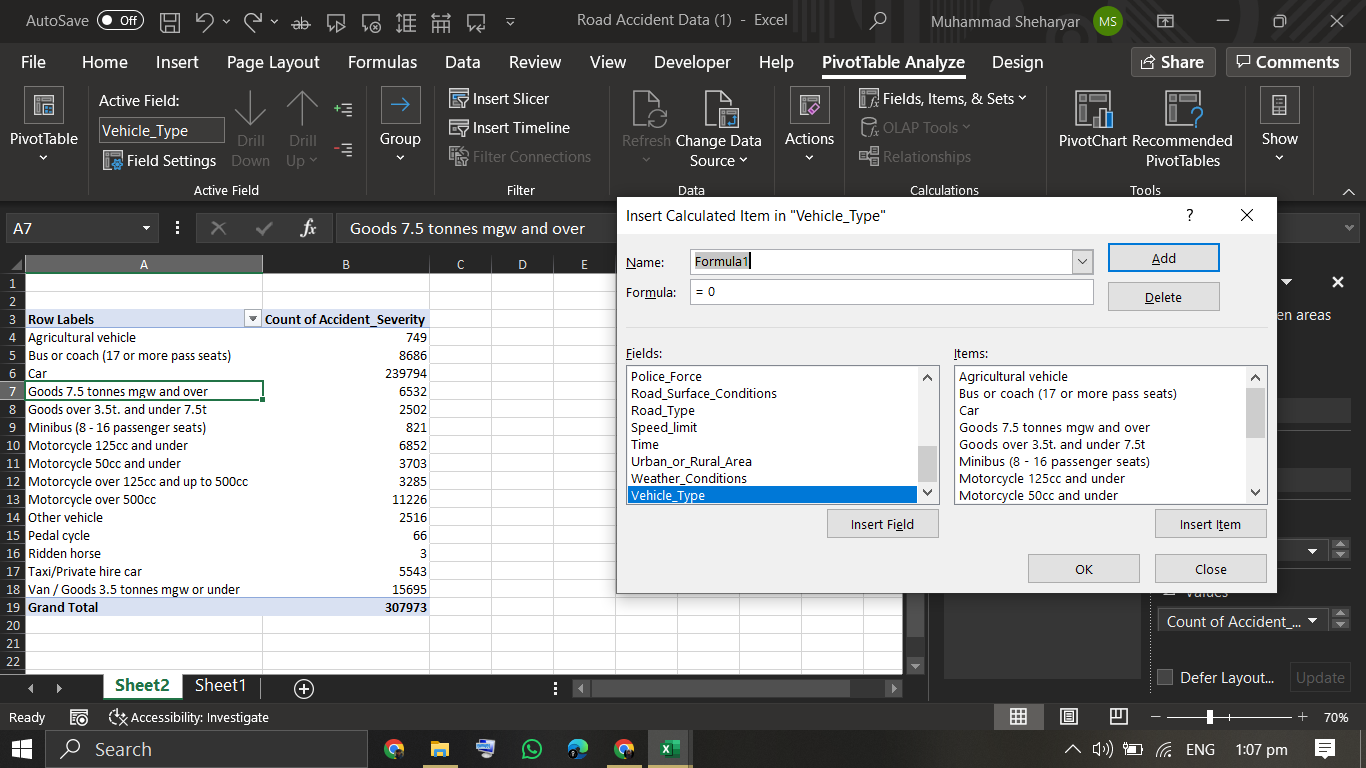Screen dimensions: 1366x768
Task: Click the Expand Field plus icon
Action: pyautogui.click(x=343, y=109)
